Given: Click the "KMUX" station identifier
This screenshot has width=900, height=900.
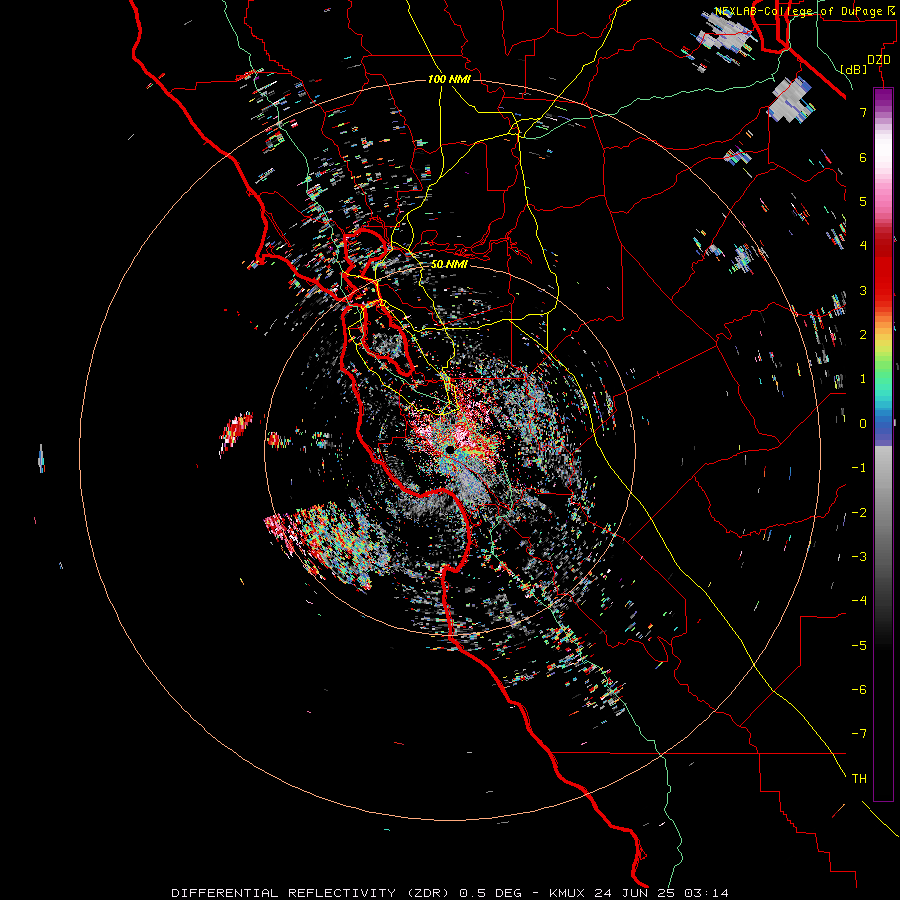Looking at the screenshot, I should tap(567, 893).
